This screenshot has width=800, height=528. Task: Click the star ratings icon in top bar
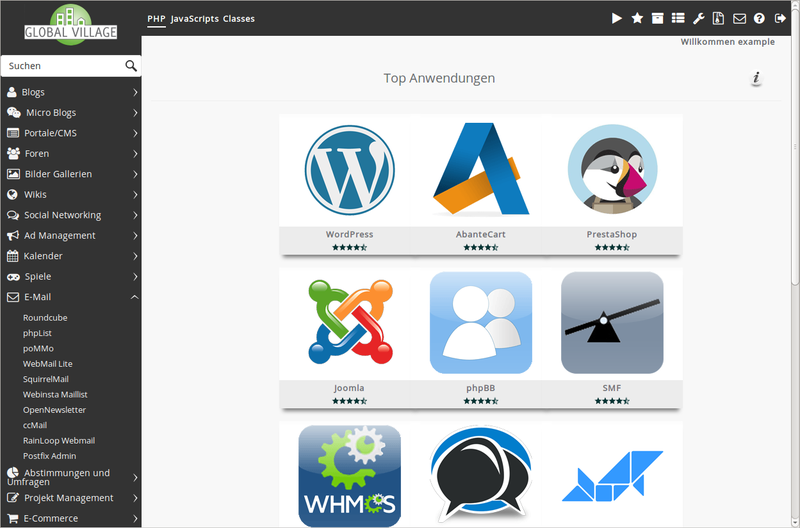637,18
